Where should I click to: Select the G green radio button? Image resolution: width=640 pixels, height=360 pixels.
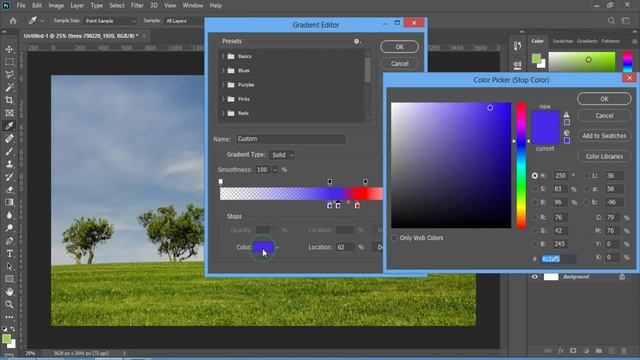[535, 231]
